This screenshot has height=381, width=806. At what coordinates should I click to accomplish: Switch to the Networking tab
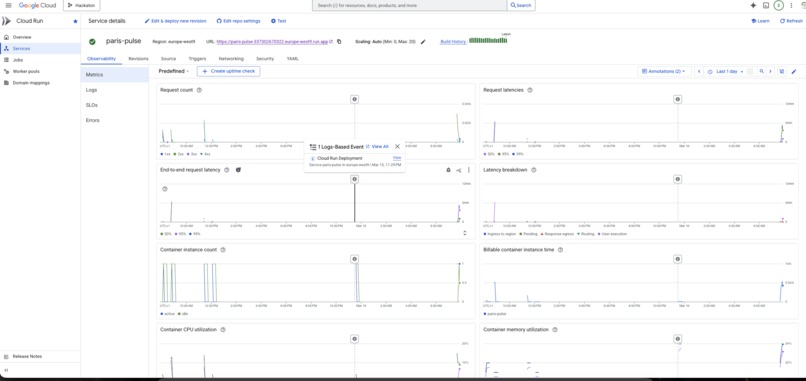pos(231,59)
